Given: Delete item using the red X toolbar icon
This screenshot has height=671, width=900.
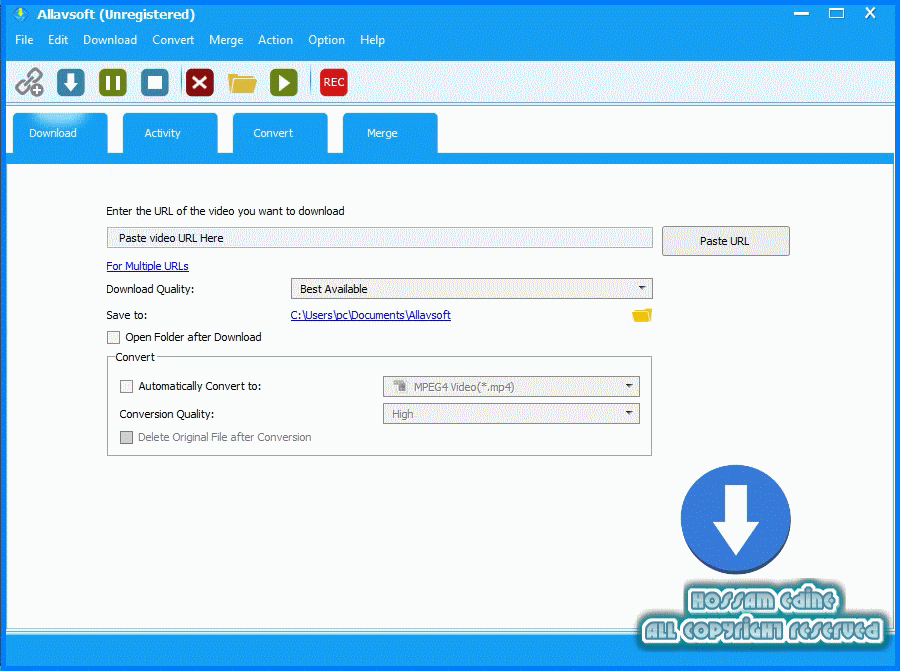Looking at the screenshot, I should [x=200, y=83].
